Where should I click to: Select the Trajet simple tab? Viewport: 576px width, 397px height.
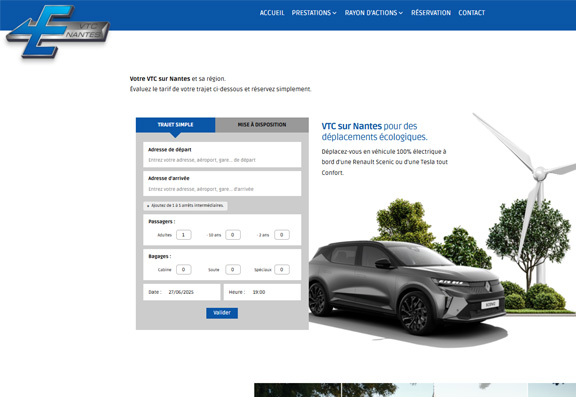tap(176, 125)
